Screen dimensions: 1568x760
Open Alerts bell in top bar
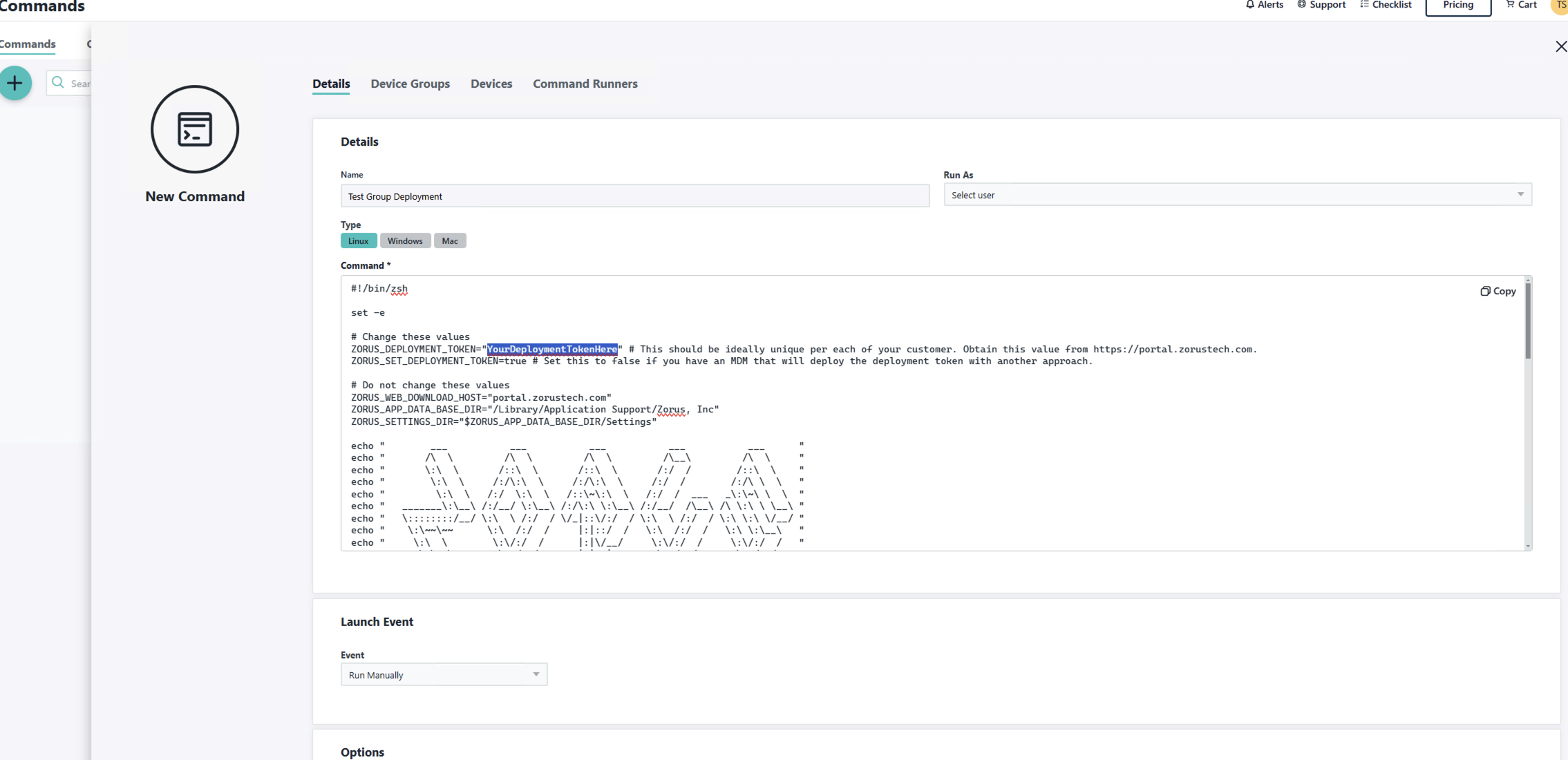[x=1264, y=5]
